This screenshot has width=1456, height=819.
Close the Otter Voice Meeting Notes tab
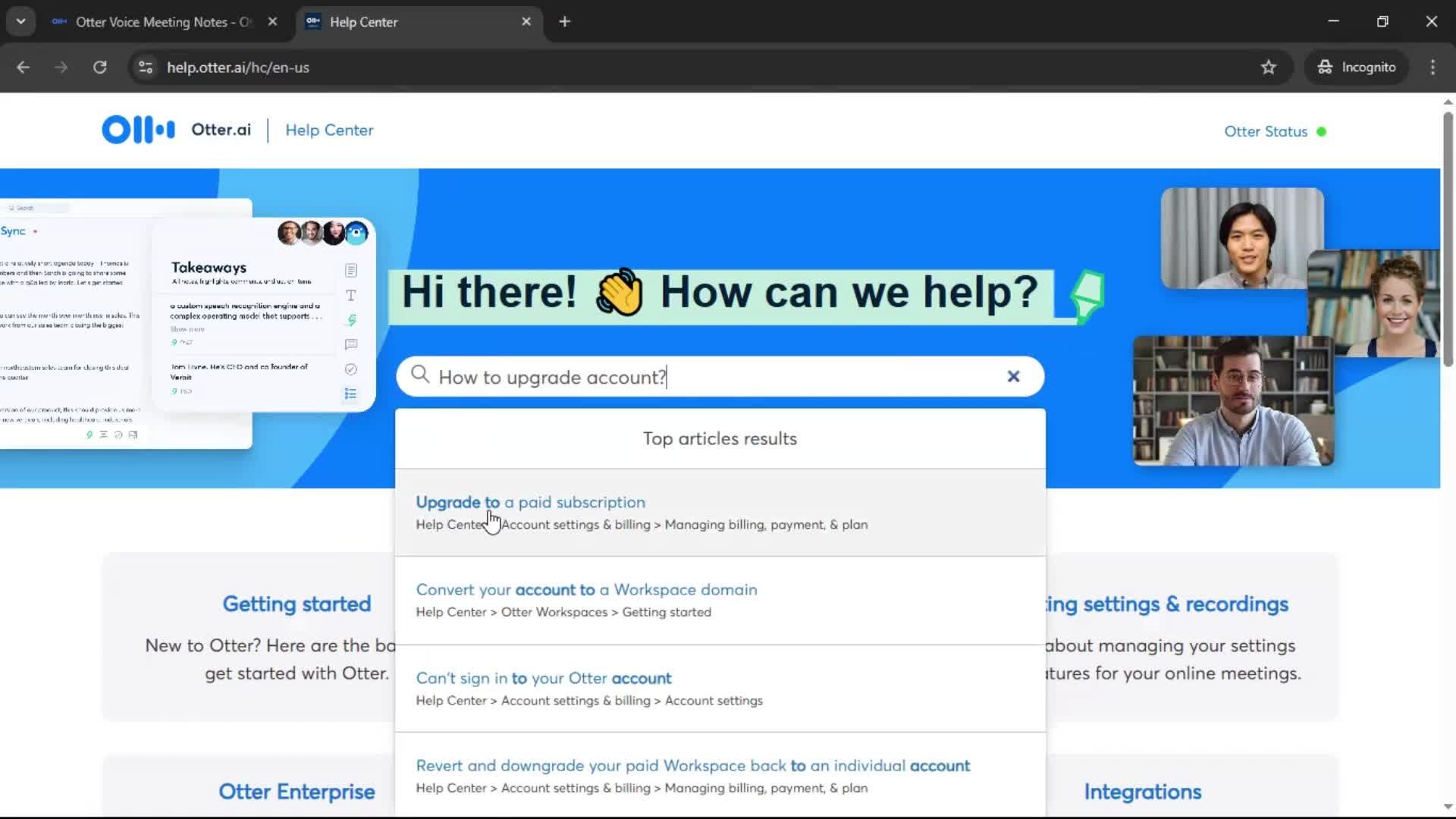tap(272, 22)
